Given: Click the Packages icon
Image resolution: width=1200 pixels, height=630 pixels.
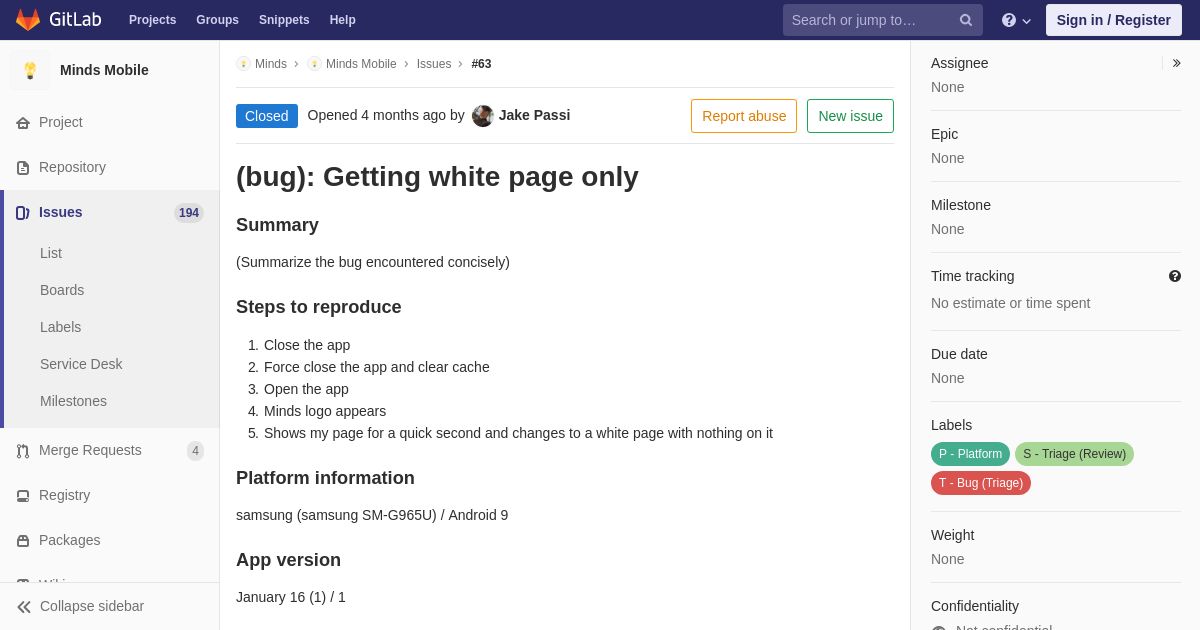Looking at the screenshot, I should [23, 541].
